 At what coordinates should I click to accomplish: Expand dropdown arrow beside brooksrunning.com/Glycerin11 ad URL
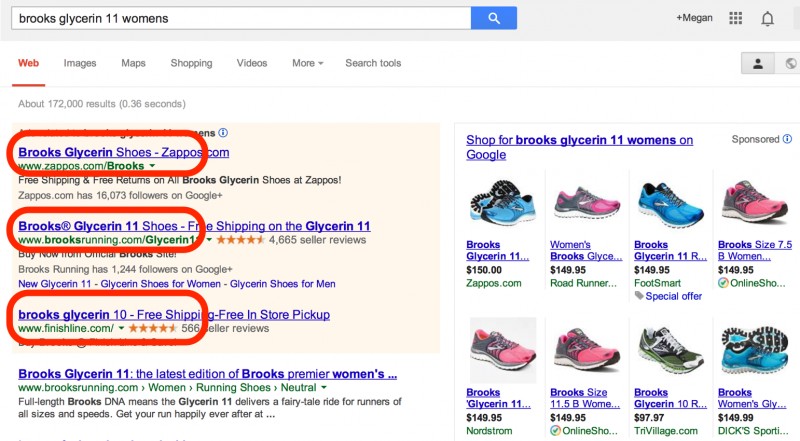tap(209, 240)
